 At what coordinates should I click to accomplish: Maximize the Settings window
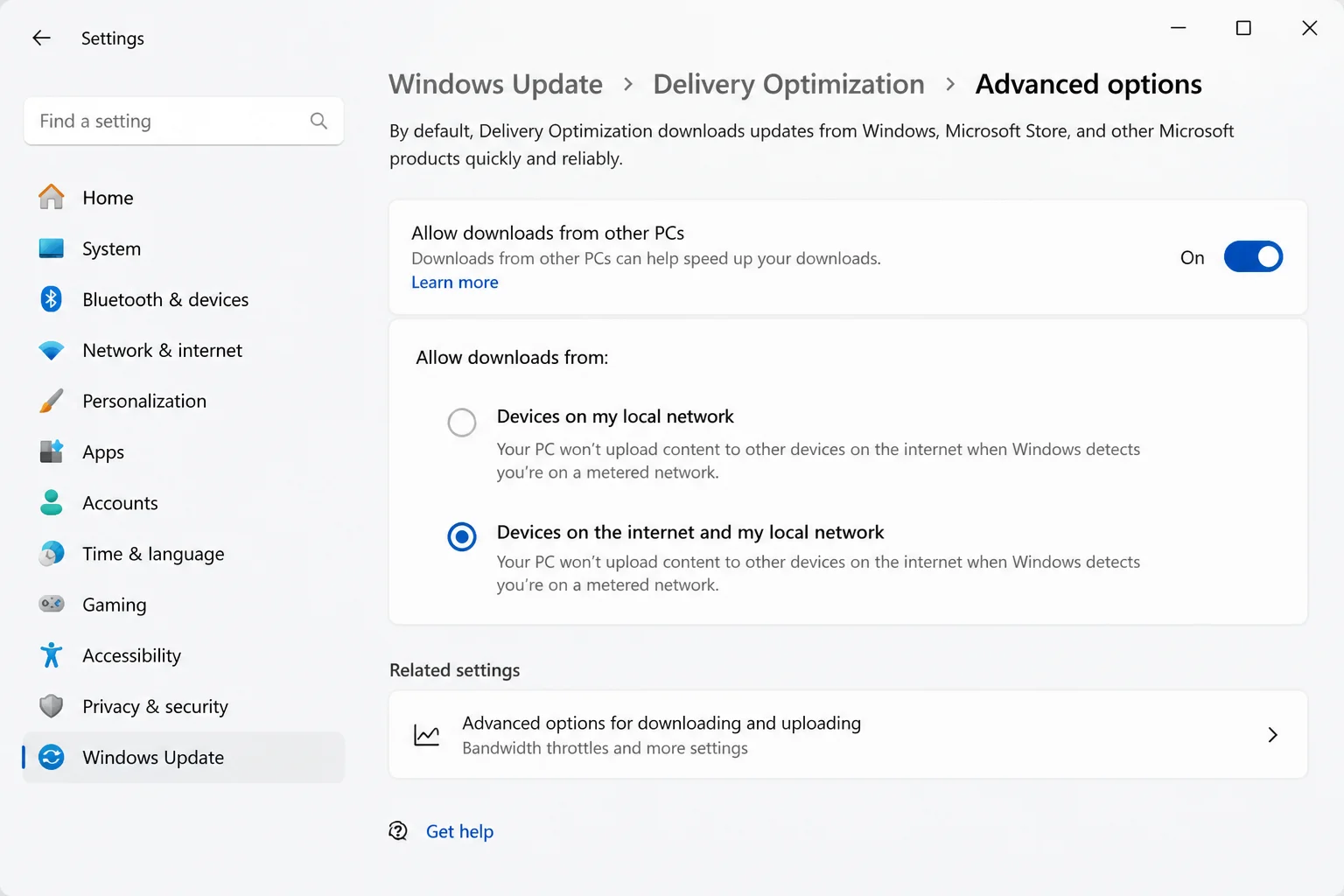(1243, 28)
